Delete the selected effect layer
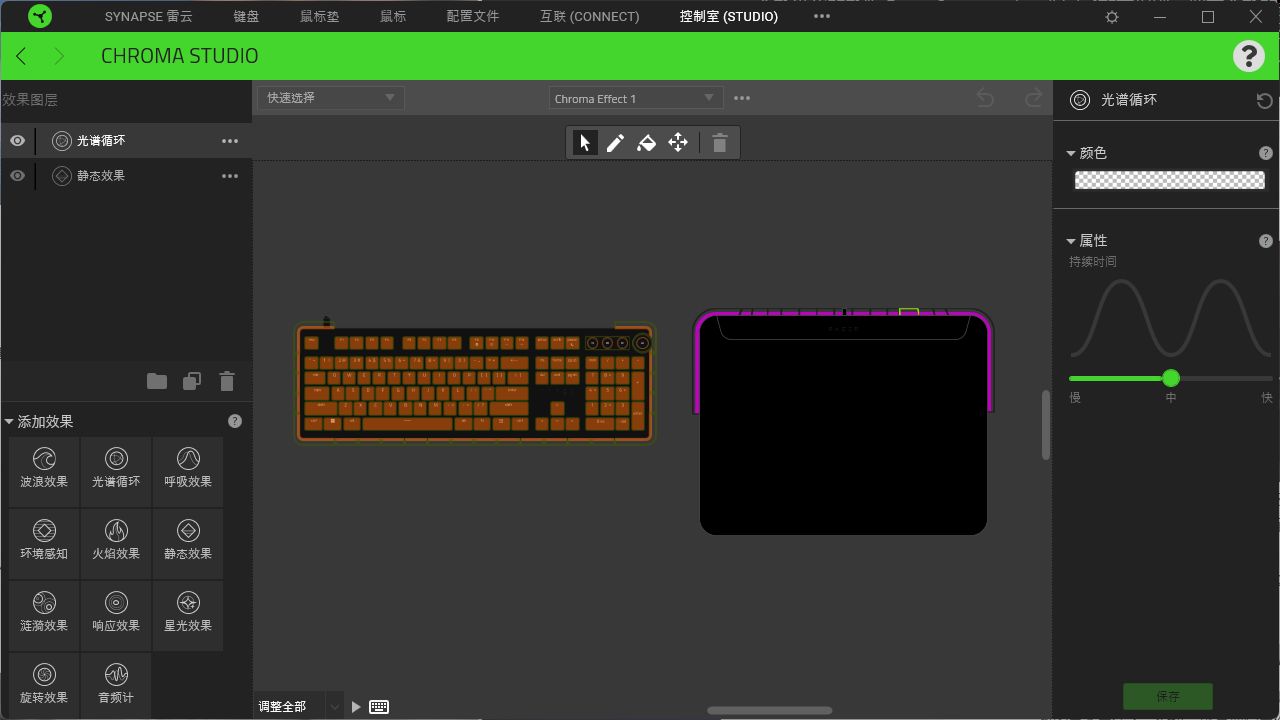The width and height of the screenshot is (1280, 720). (227, 381)
